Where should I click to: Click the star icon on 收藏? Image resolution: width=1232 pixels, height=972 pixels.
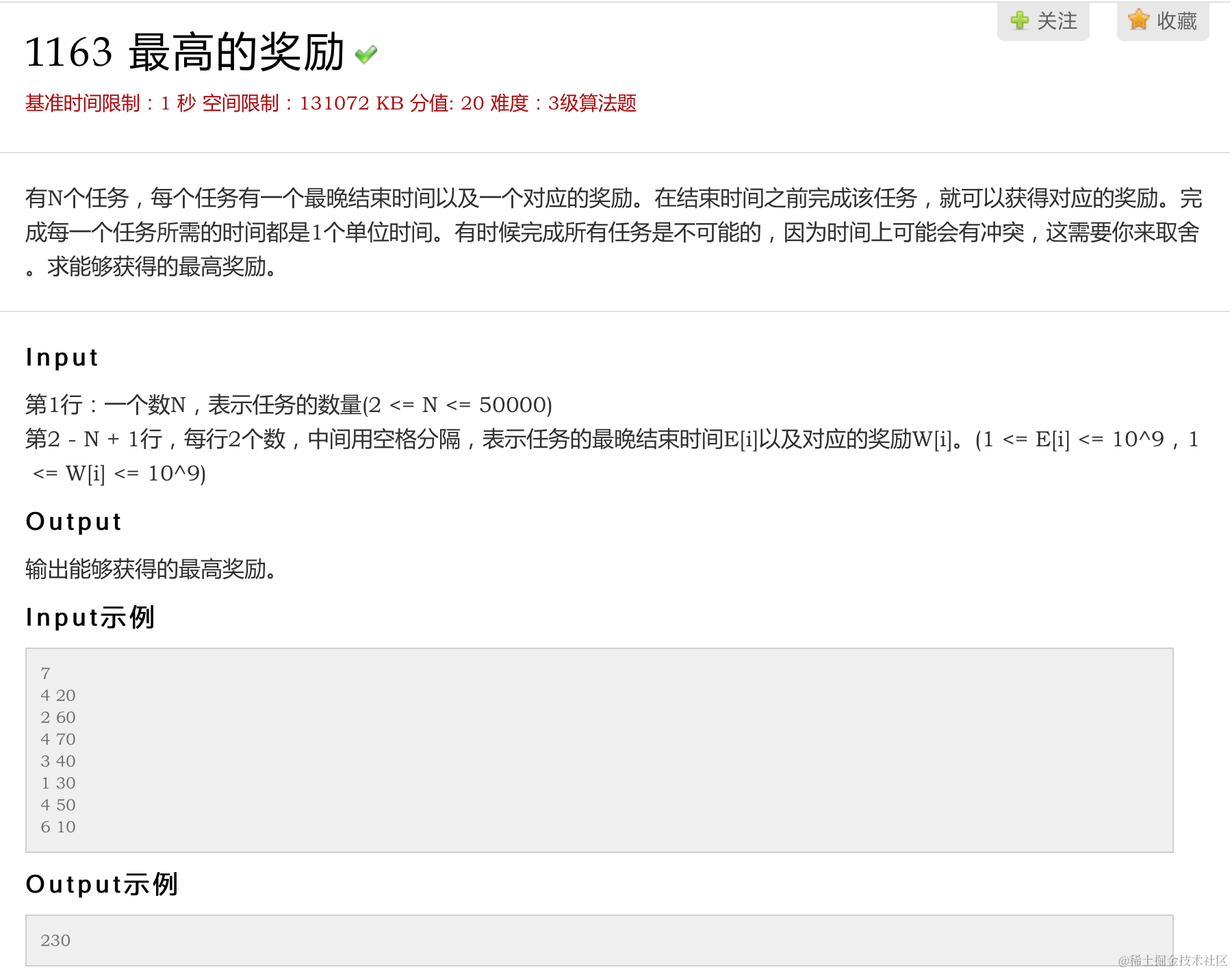(1138, 19)
